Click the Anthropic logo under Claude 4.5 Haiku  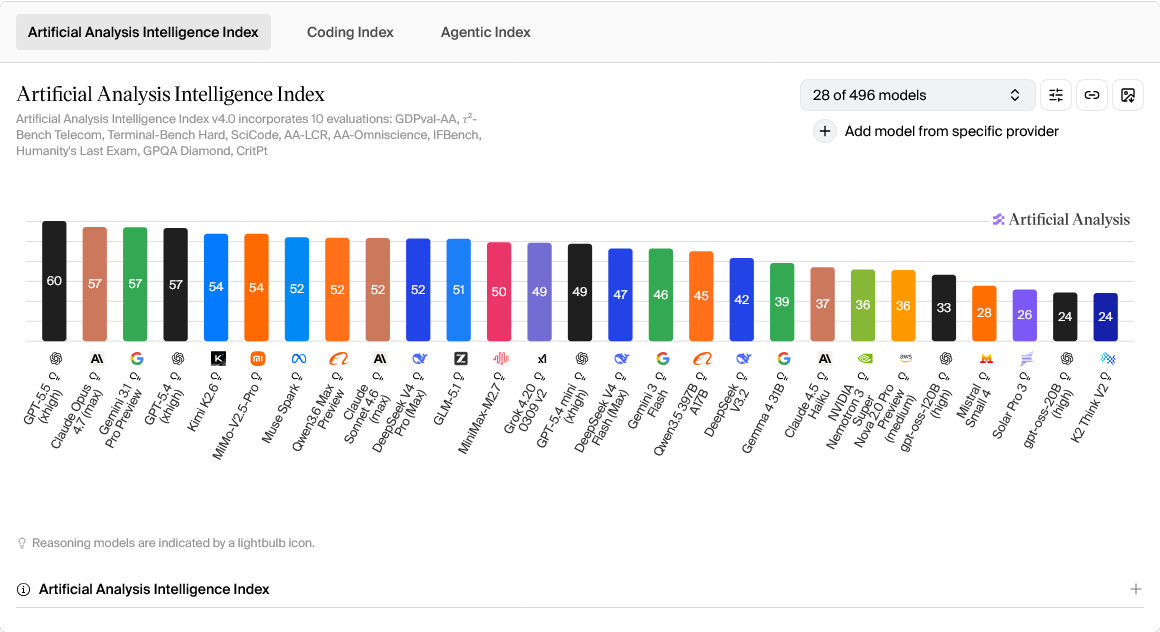click(x=824, y=358)
